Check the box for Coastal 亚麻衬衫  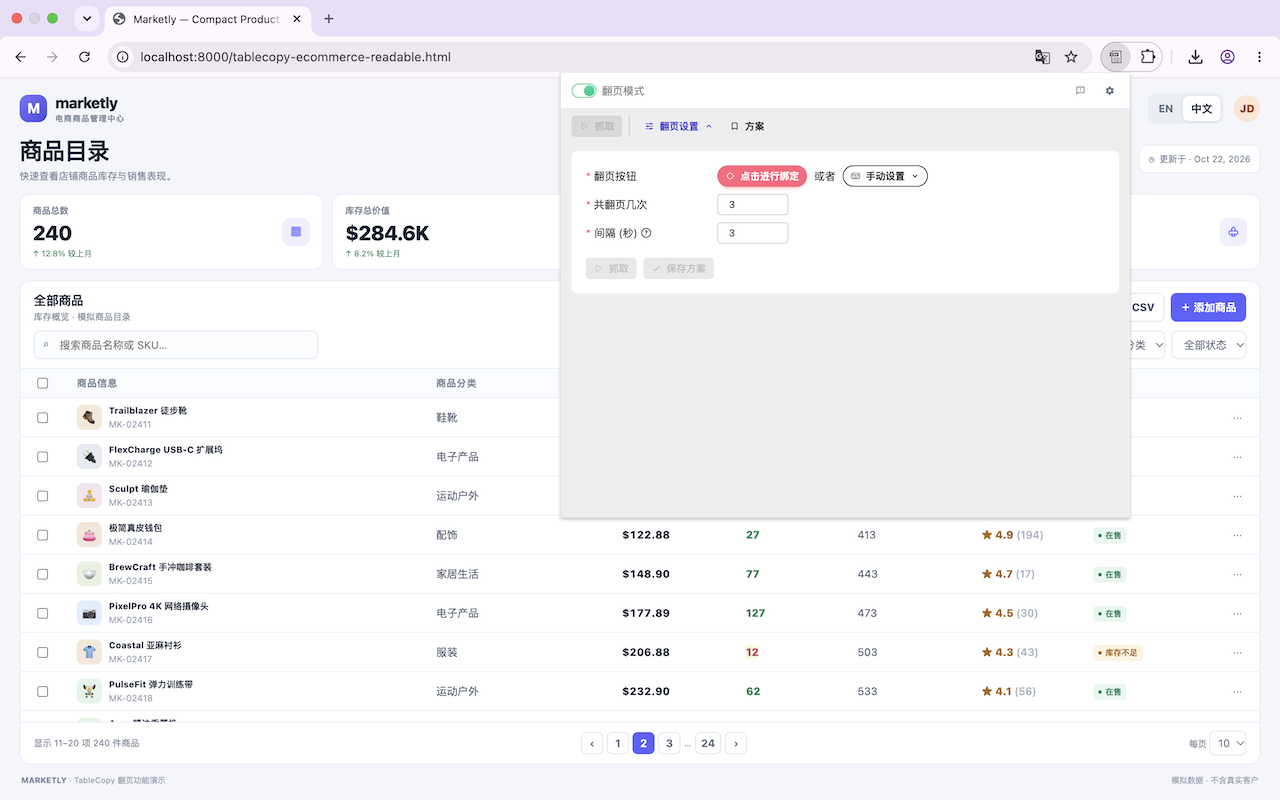(42, 652)
